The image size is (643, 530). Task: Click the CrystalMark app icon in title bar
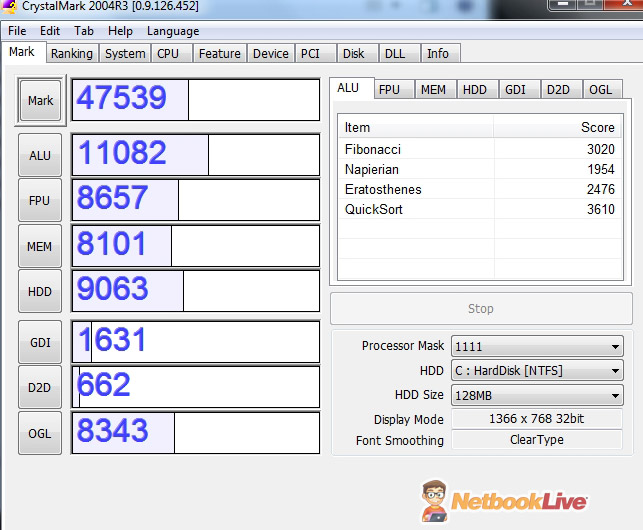click(x=9, y=7)
